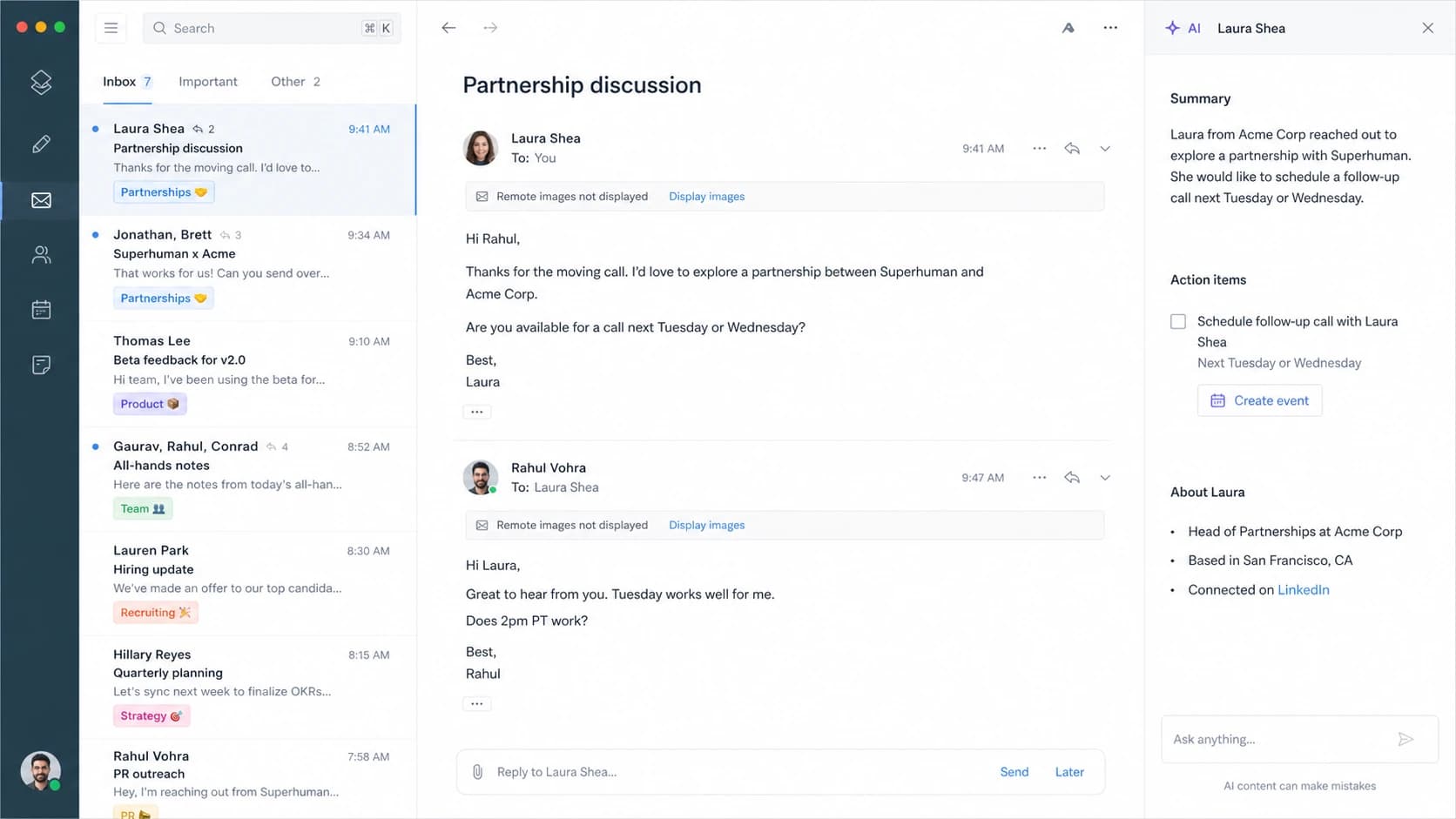Open the All-hands notes email
The height and width of the screenshot is (819, 1456).
[x=247, y=479]
